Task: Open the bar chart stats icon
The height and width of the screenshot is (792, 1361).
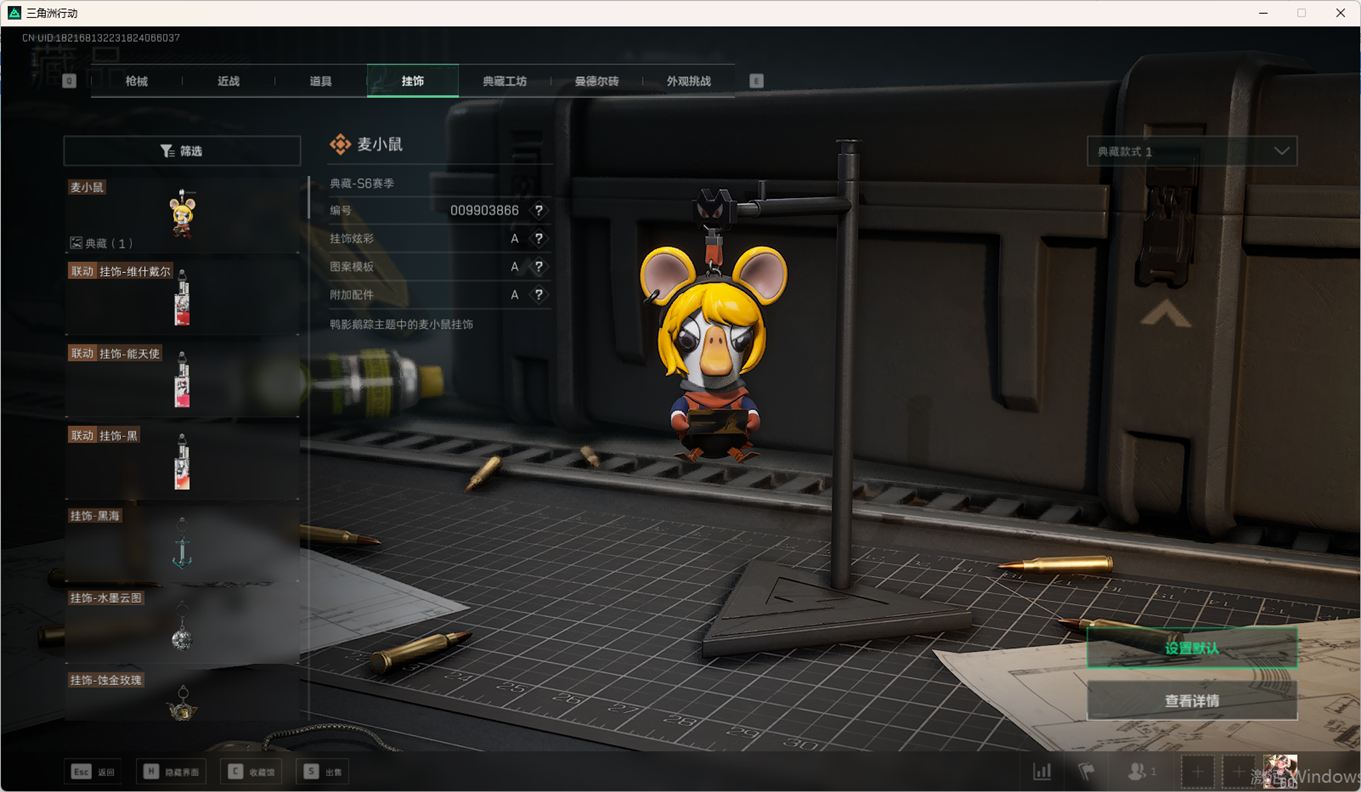Action: (1042, 772)
